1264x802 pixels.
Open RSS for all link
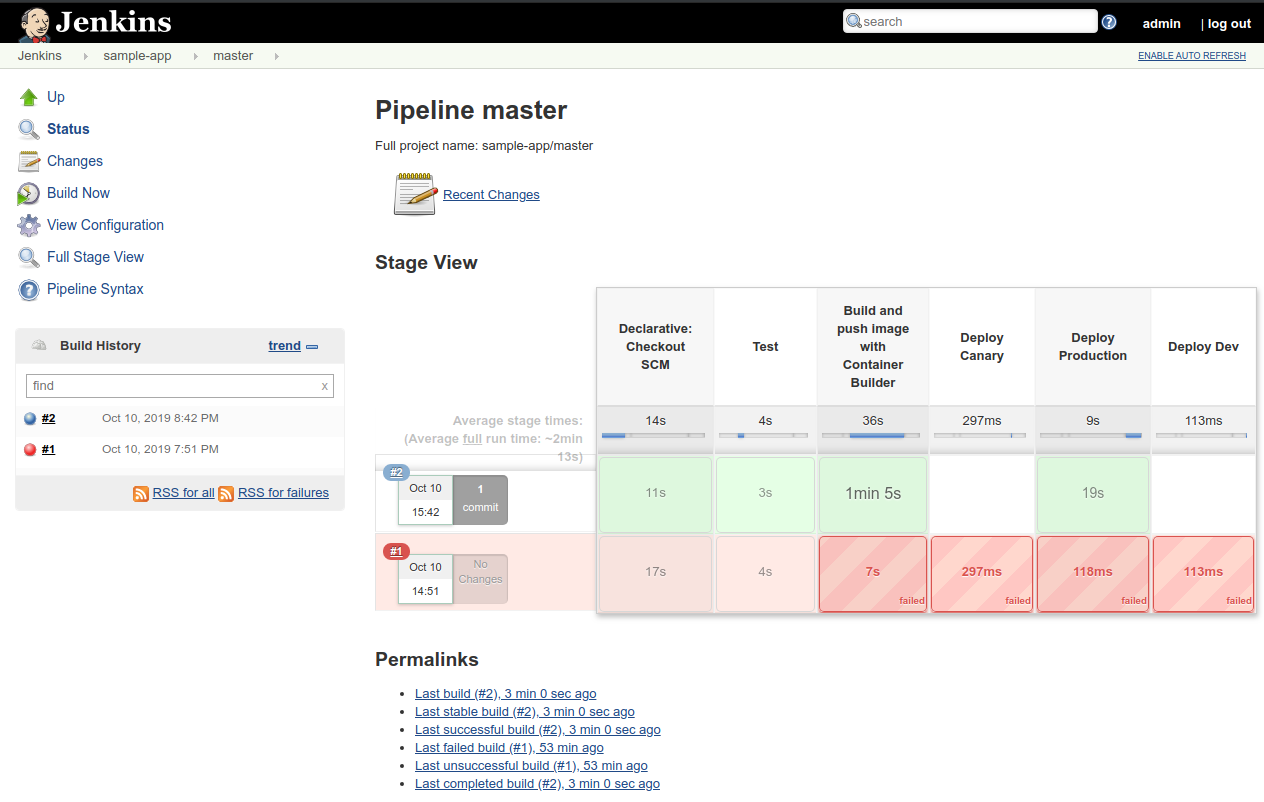coord(184,493)
